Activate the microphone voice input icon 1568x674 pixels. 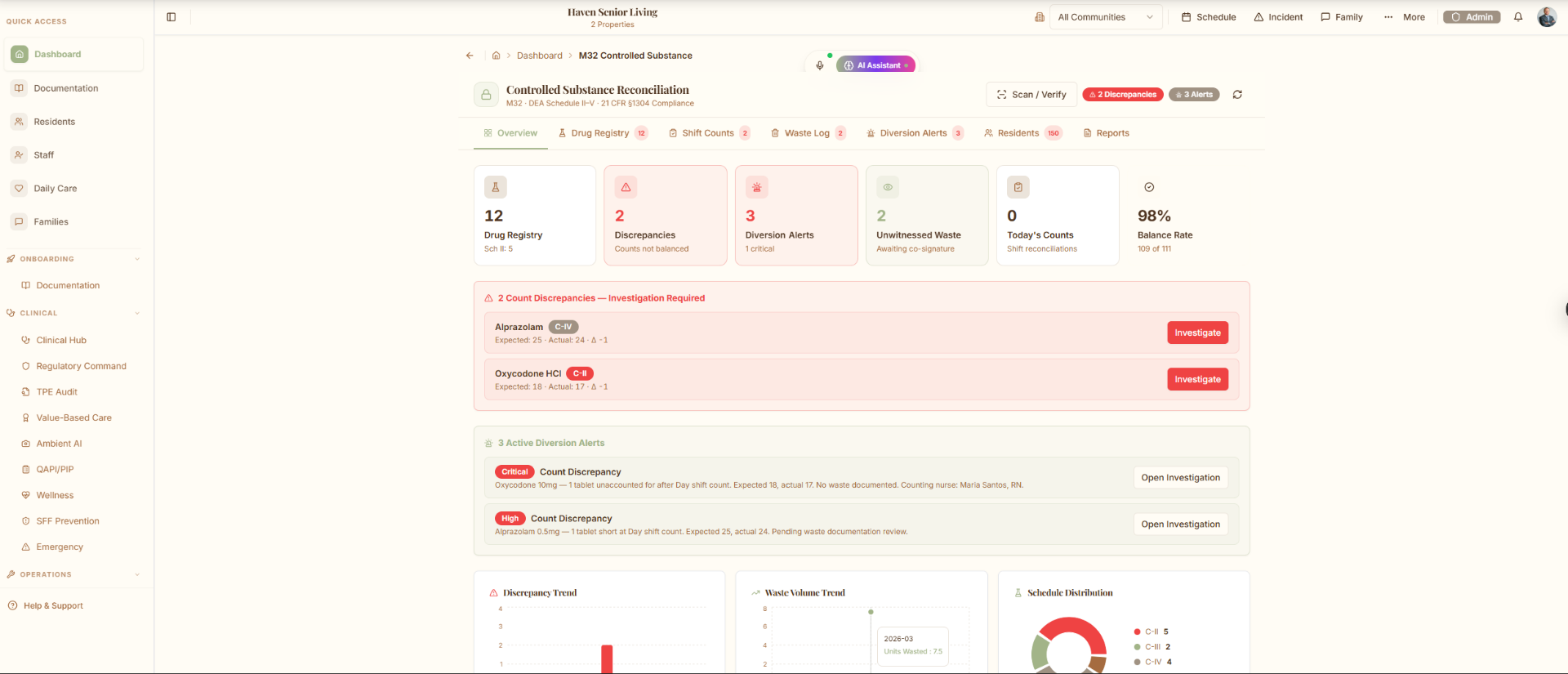[820, 65]
